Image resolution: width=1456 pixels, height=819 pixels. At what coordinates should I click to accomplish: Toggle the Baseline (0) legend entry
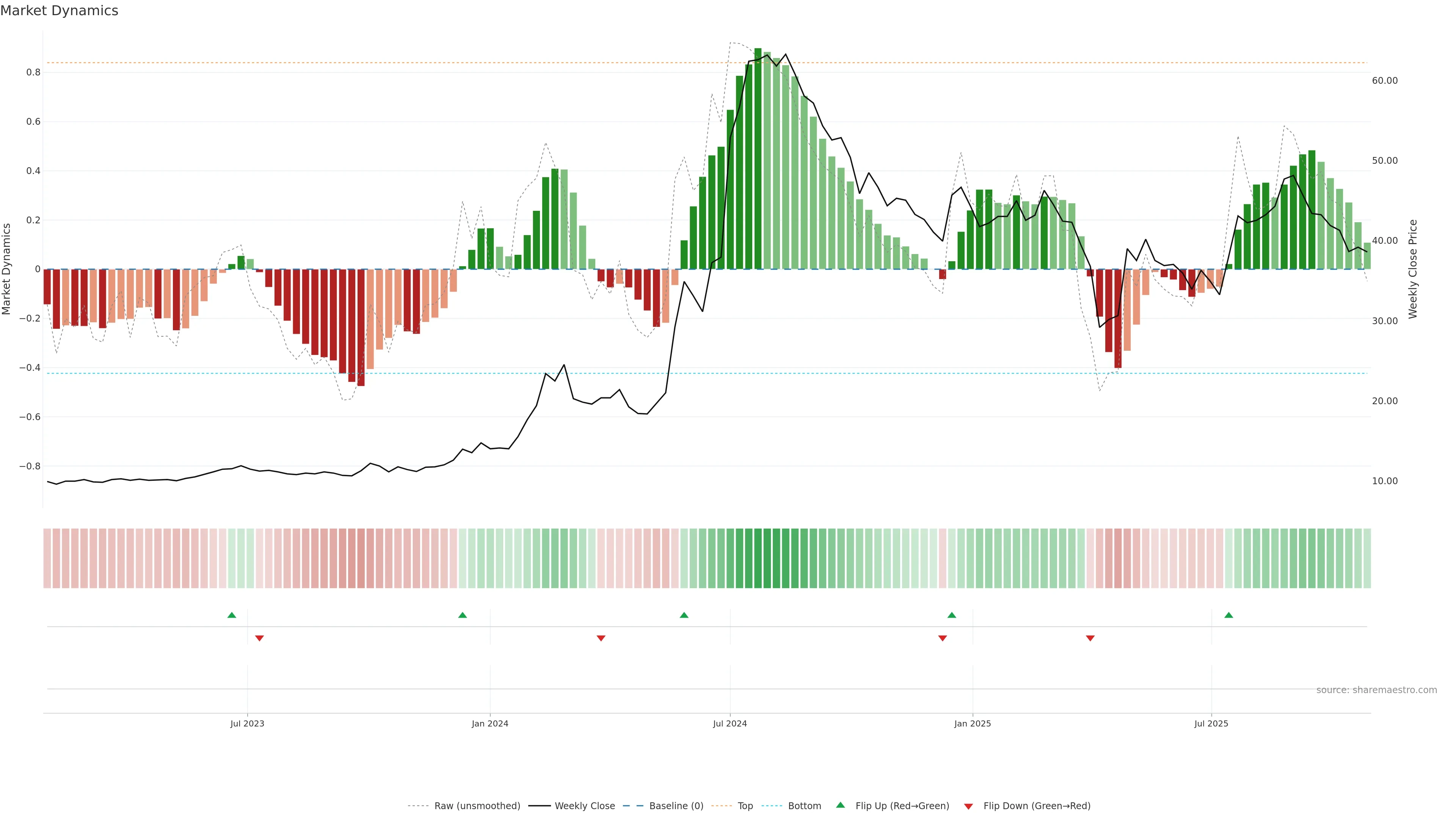coord(676,806)
